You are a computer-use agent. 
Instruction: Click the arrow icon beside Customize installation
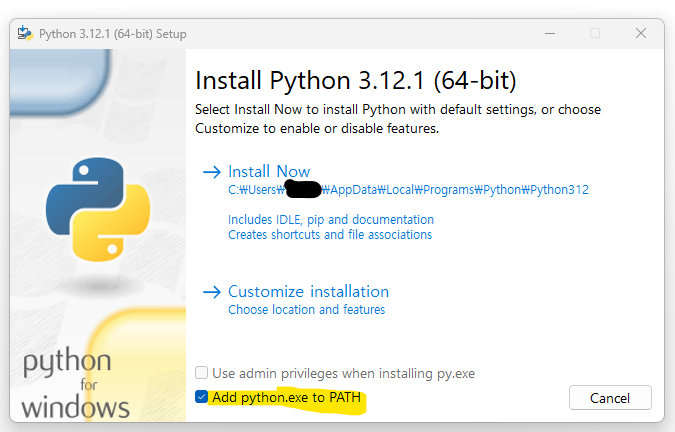212,292
